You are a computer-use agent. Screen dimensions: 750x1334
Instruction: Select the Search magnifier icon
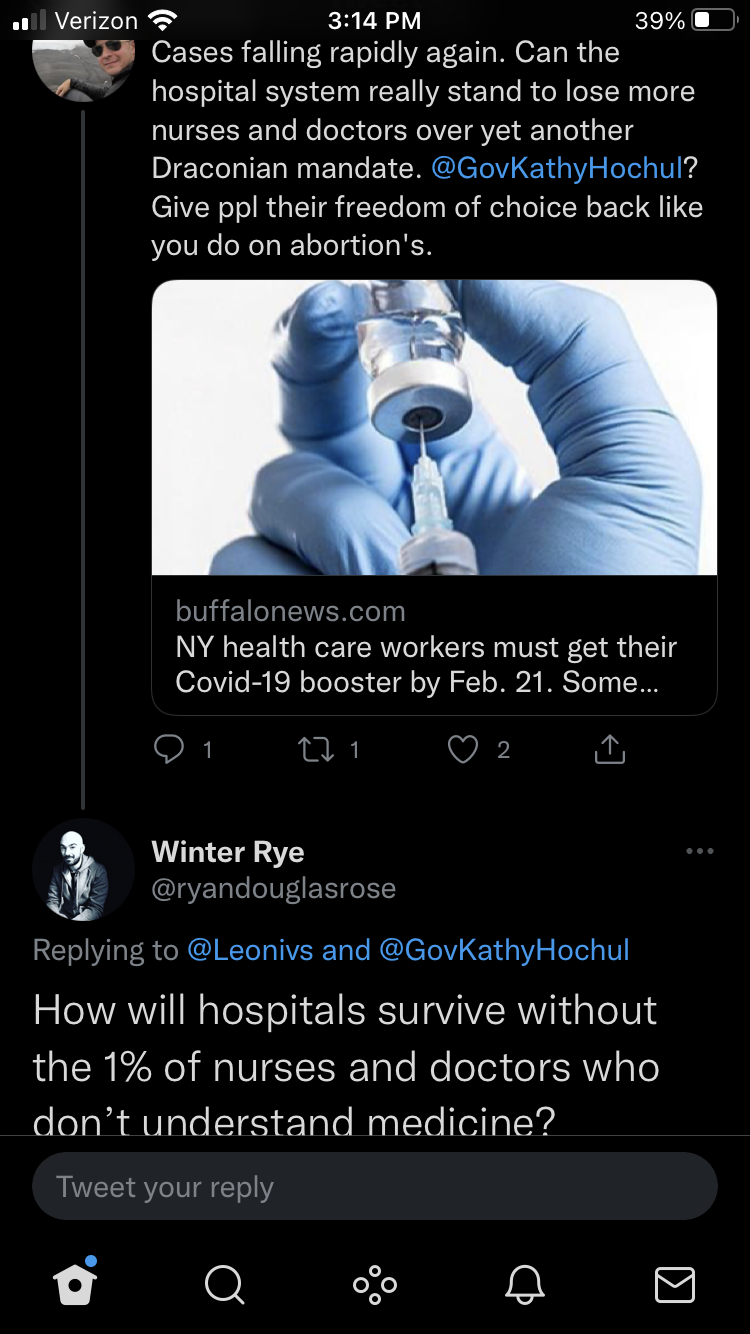(x=224, y=1286)
